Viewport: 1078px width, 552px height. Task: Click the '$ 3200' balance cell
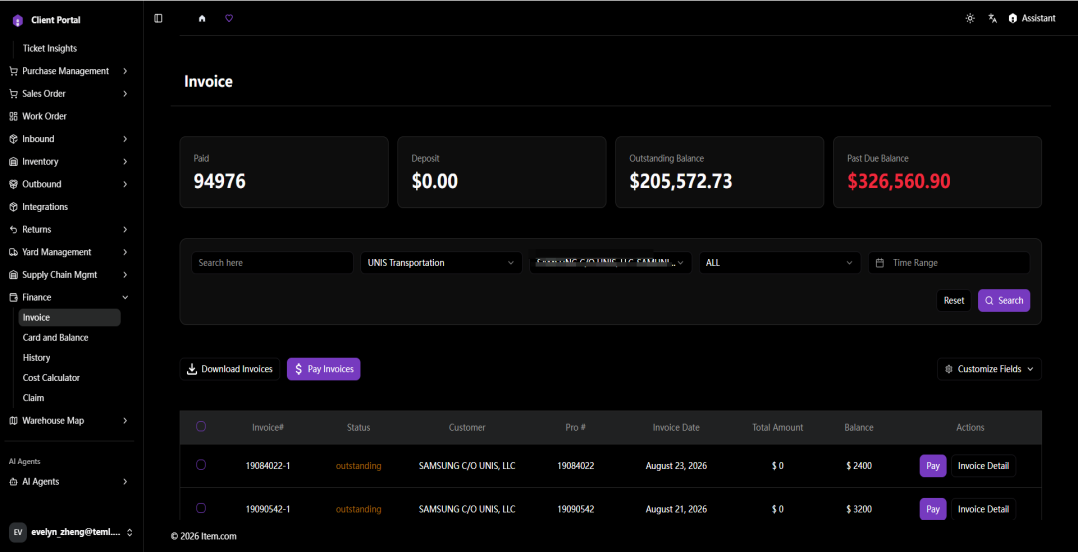859,509
